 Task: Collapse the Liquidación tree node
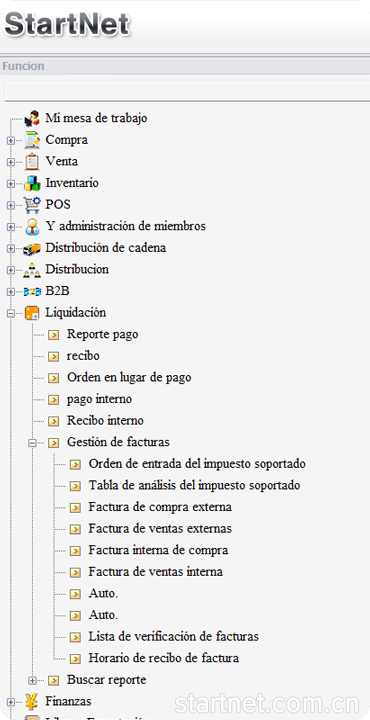tap(10, 314)
